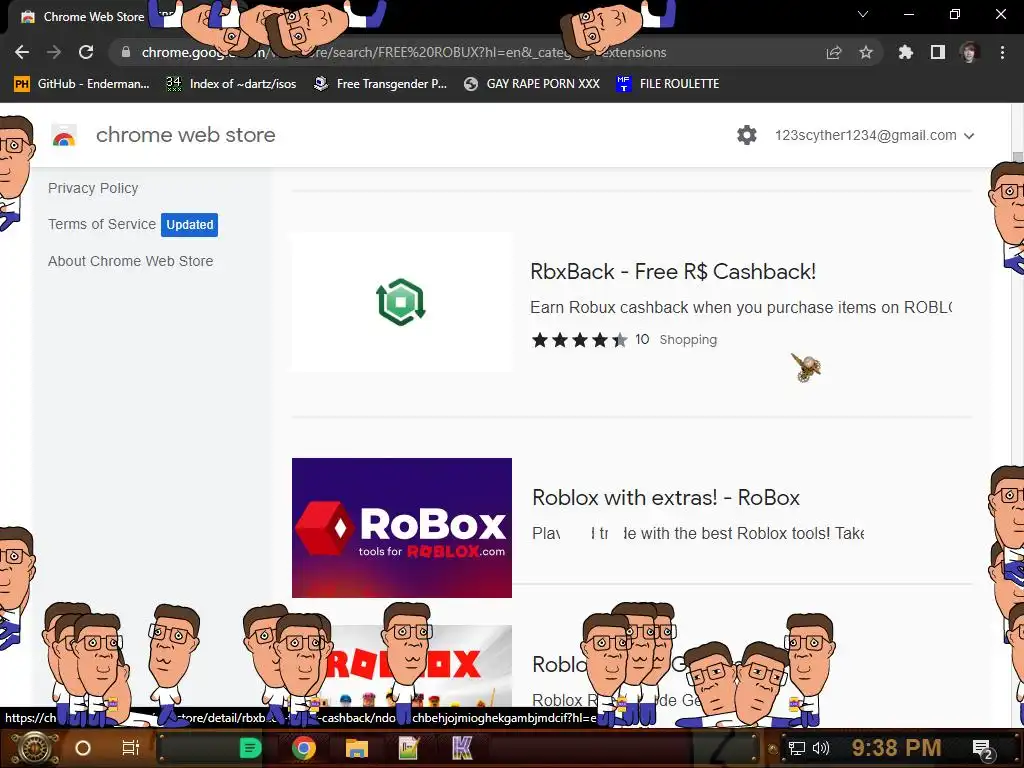Viewport: 1024px width, 768px height.
Task: Open File Explorer from taskbar
Action: [x=357, y=748]
